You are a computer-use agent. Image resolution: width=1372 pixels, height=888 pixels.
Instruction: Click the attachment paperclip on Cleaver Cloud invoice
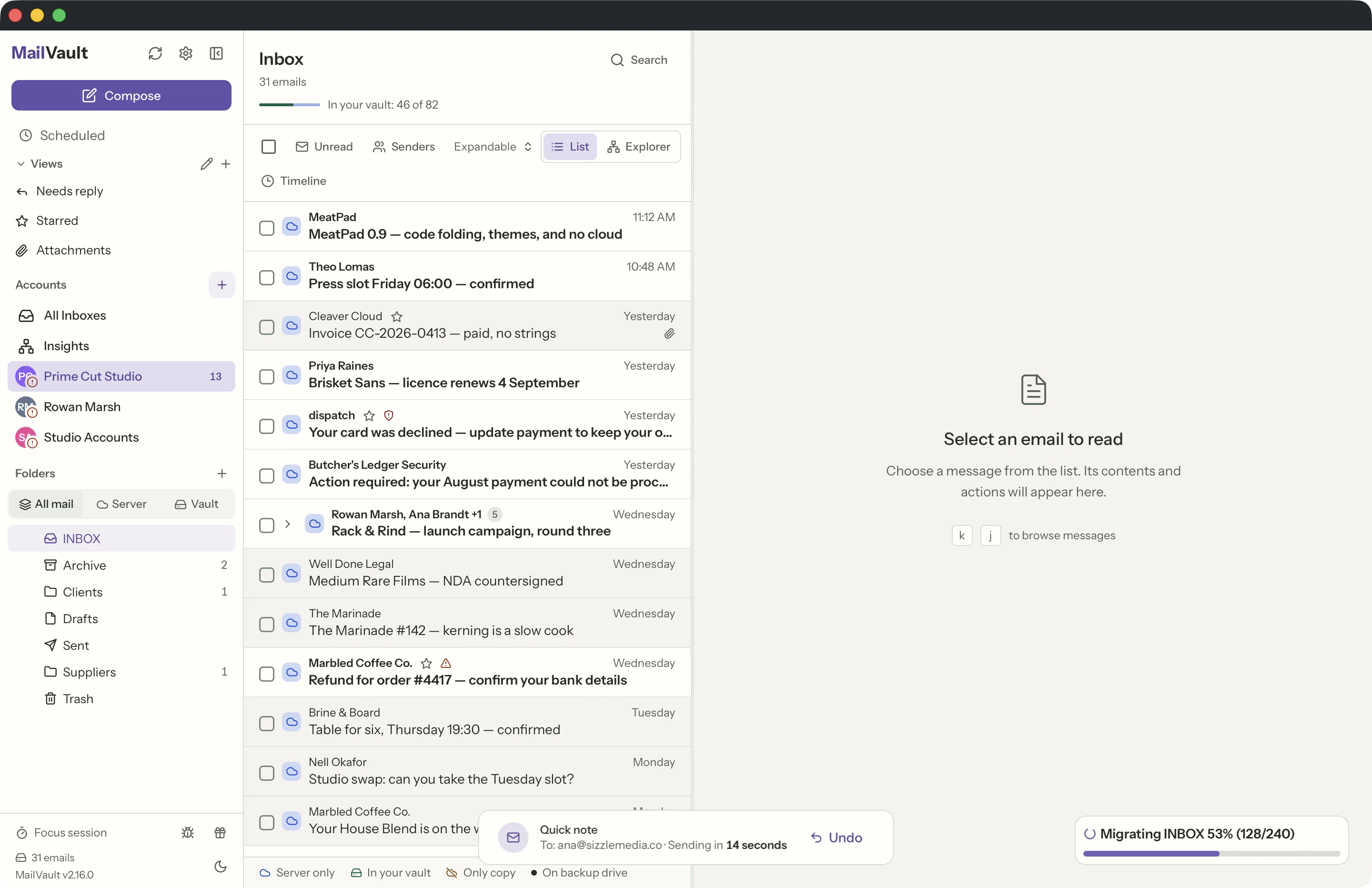(669, 334)
